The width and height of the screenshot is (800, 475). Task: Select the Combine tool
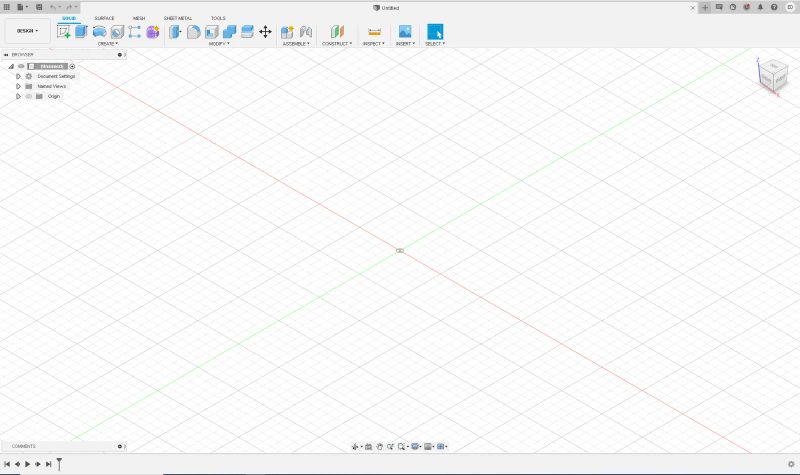pos(230,32)
